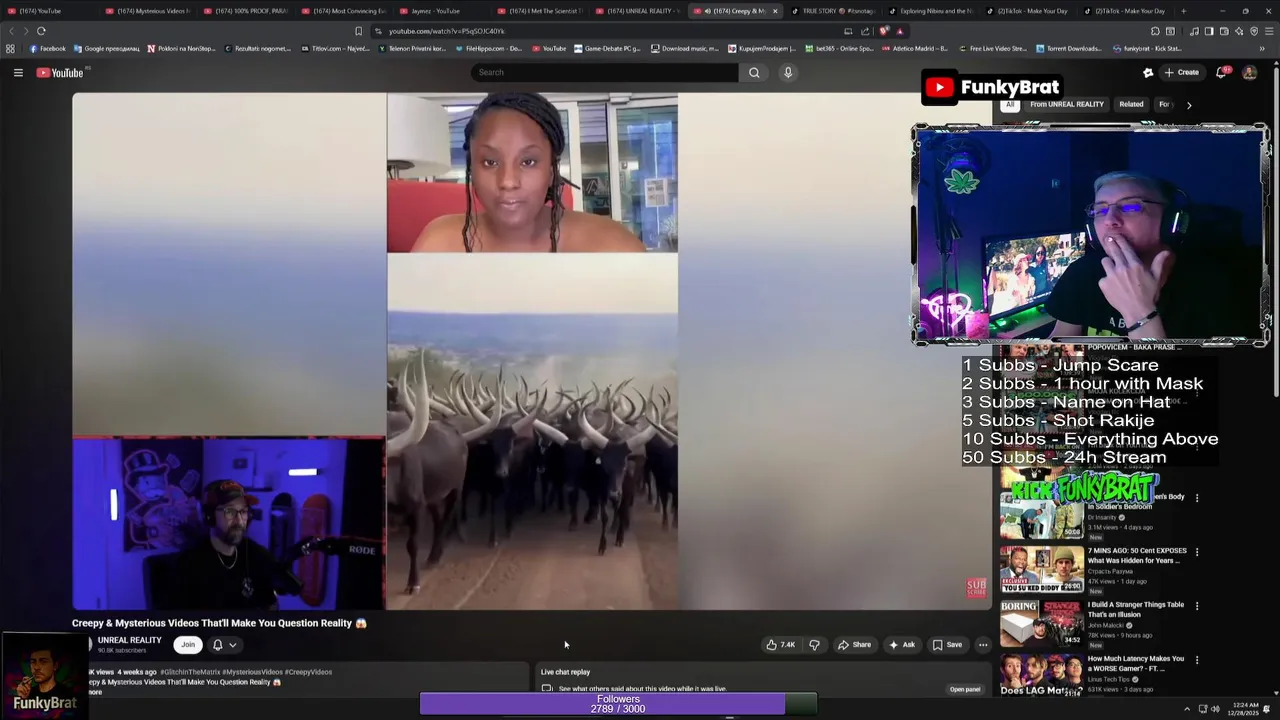Open the Leo AI sparkle icon
1280x720 pixels.
[1239, 31]
